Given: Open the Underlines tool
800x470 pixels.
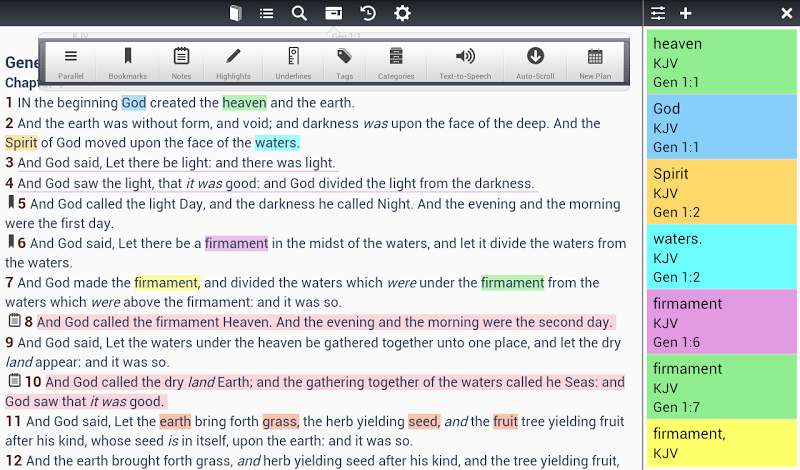Looking at the screenshot, I should pyautogui.click(x=292, y=62).
